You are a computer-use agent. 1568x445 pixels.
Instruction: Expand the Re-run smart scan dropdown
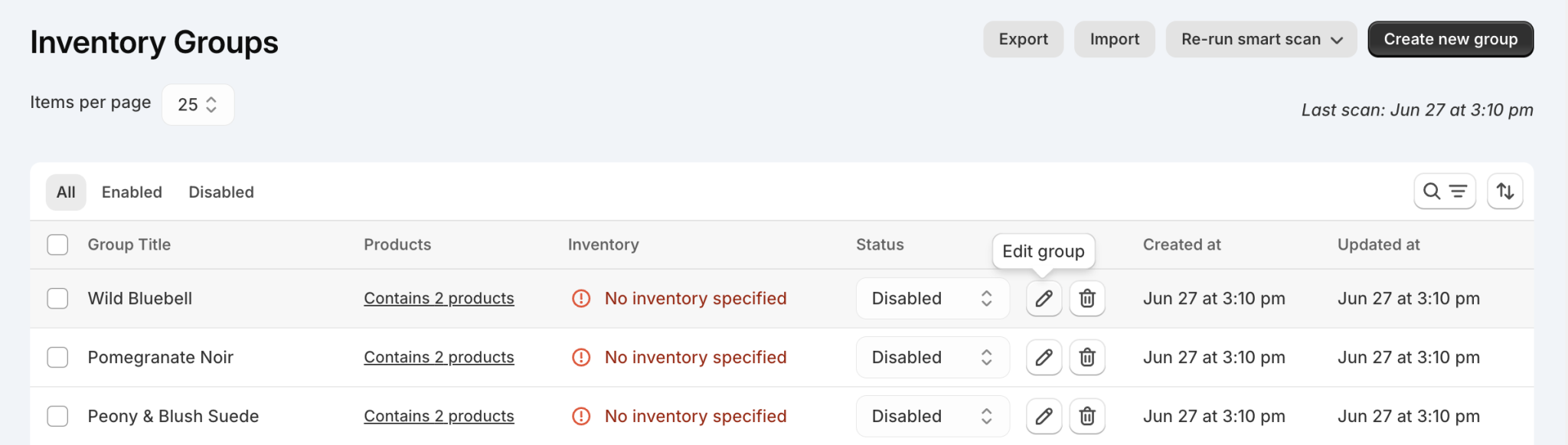pyautogui.click(x=1260, y=39)
